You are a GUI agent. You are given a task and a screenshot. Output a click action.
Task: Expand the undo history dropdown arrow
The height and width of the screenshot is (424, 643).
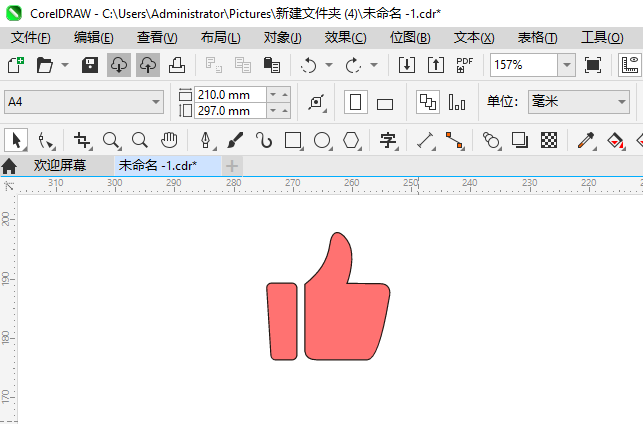(x=329, y=65)
